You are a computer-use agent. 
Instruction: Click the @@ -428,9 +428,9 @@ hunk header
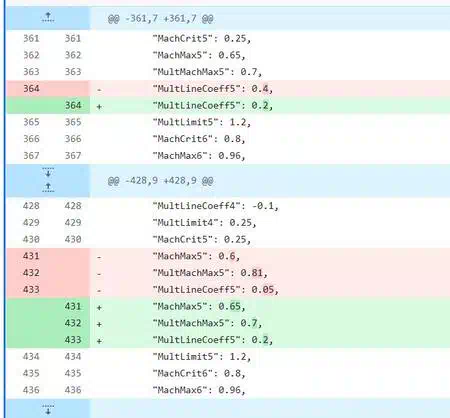pyautogui.click(x=161, y=181)
